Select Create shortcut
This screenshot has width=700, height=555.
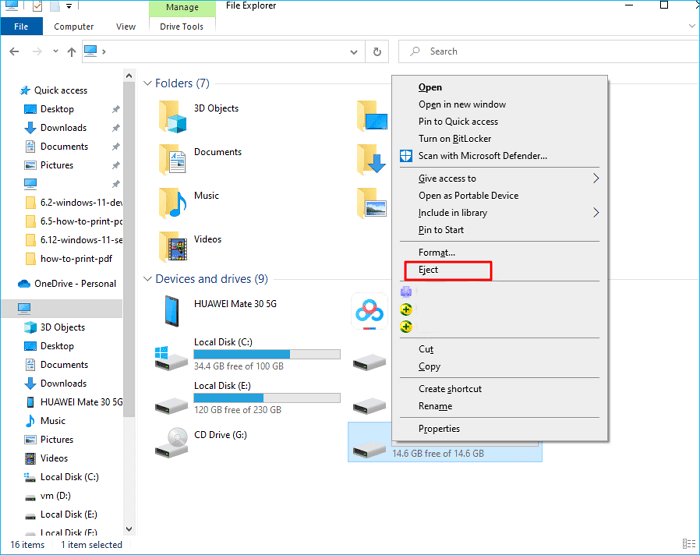click(x=450, y=389)
